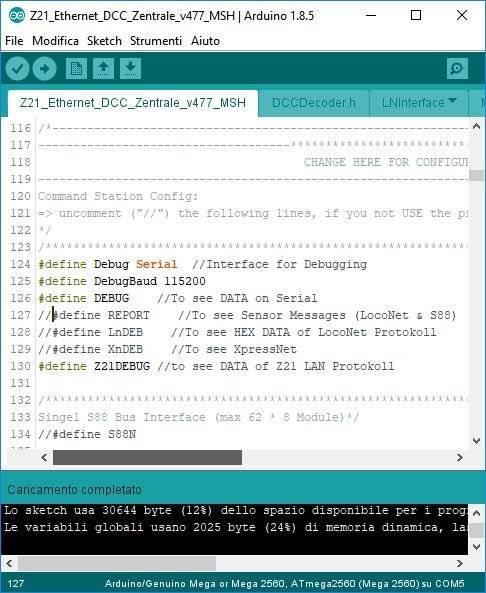This screenshot has height=593, width=486.
Task: Click the editor vertical scroll up arrow
Action: [x=476, y=127]
